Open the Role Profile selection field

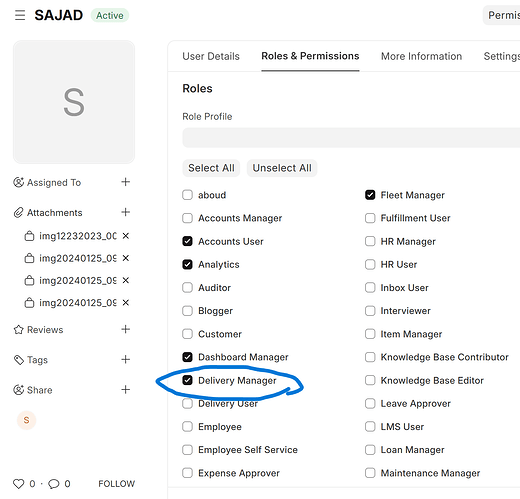pyautogui.click(x=351, y=138)
